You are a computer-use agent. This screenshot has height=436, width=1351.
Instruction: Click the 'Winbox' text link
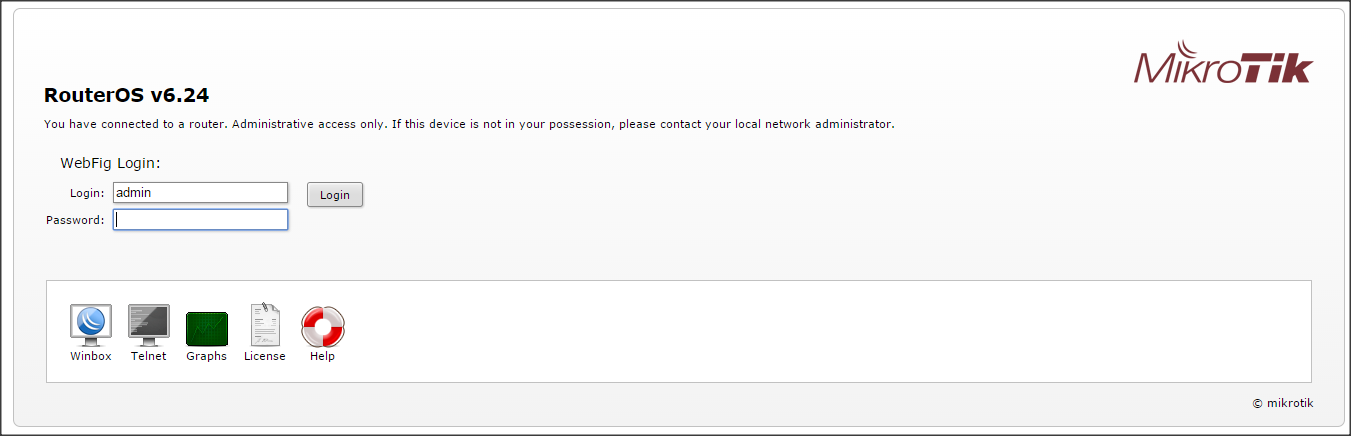point(90,356)
